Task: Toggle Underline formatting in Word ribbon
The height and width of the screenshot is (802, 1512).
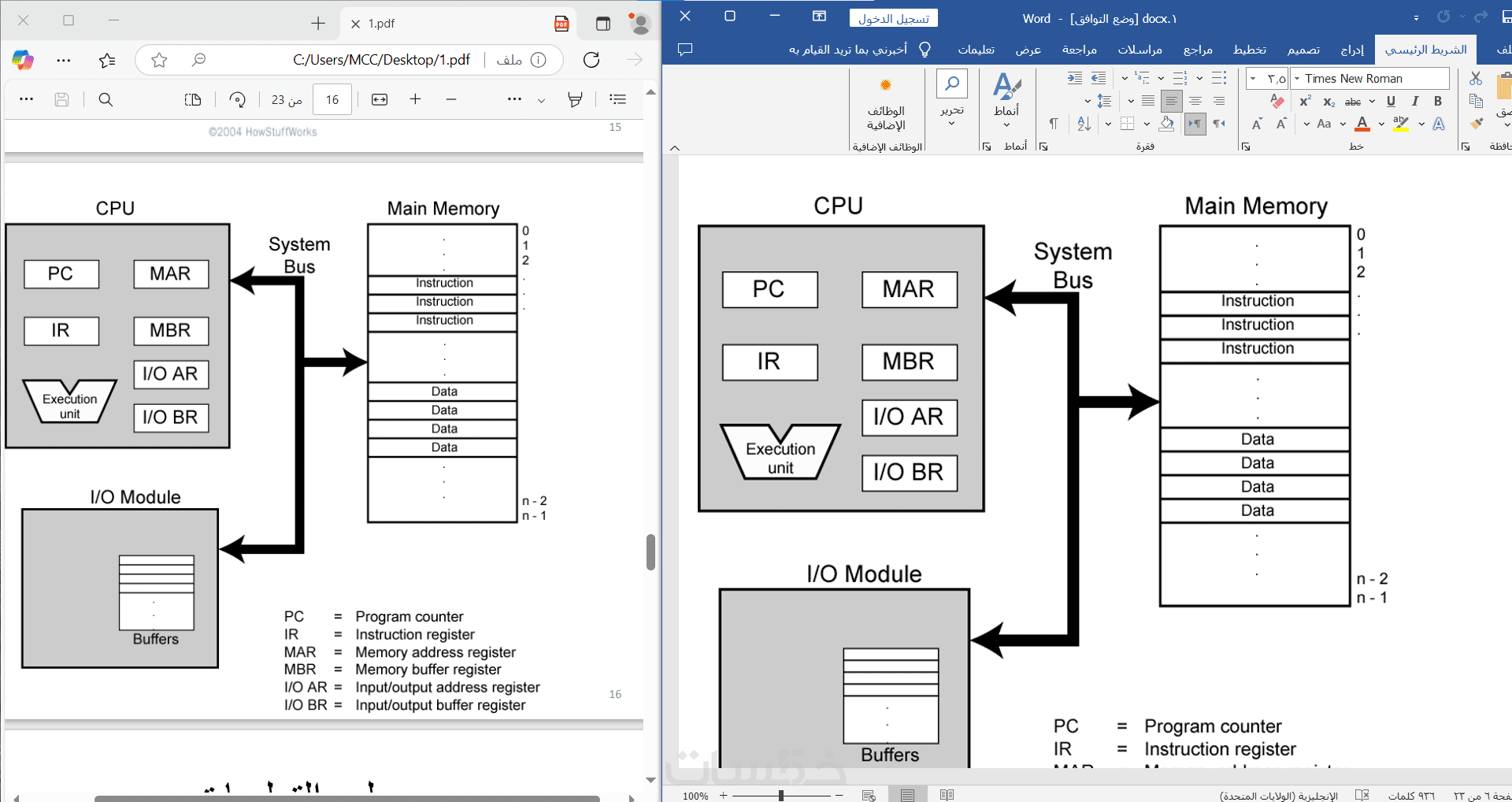Action: pos(1391,101)
